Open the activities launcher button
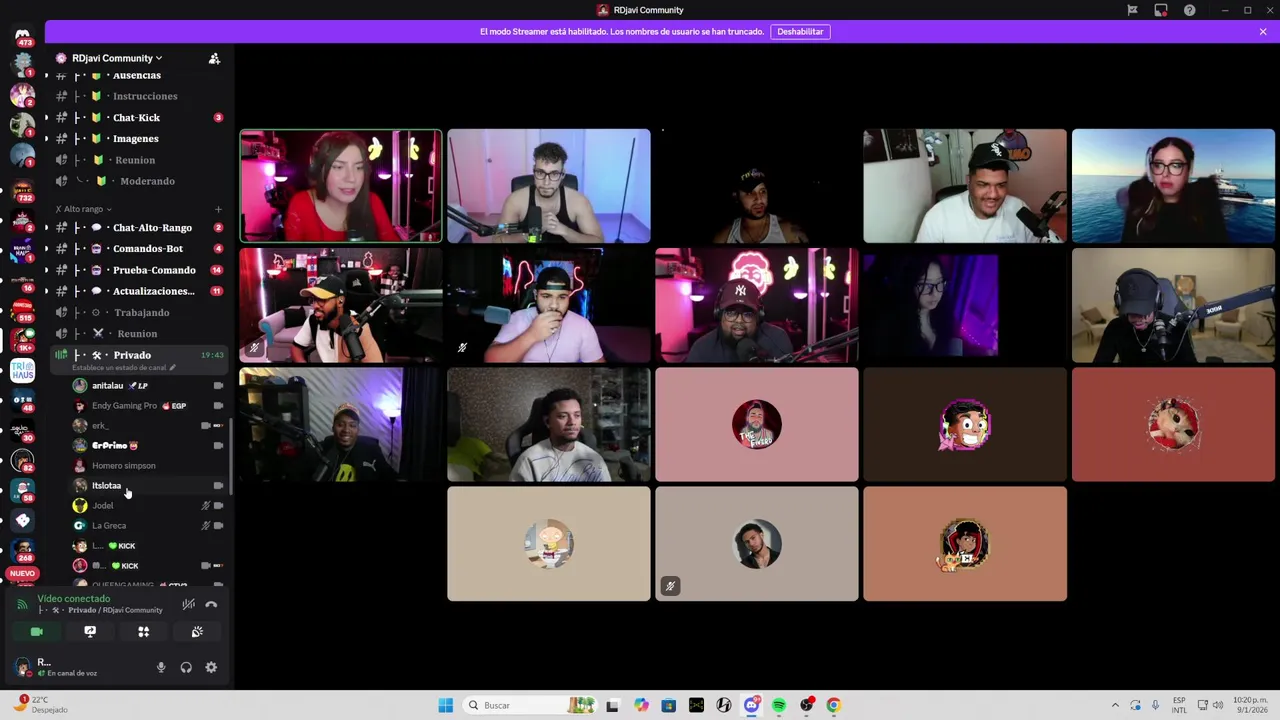The image size is (1280, 720). pos(143,632)
